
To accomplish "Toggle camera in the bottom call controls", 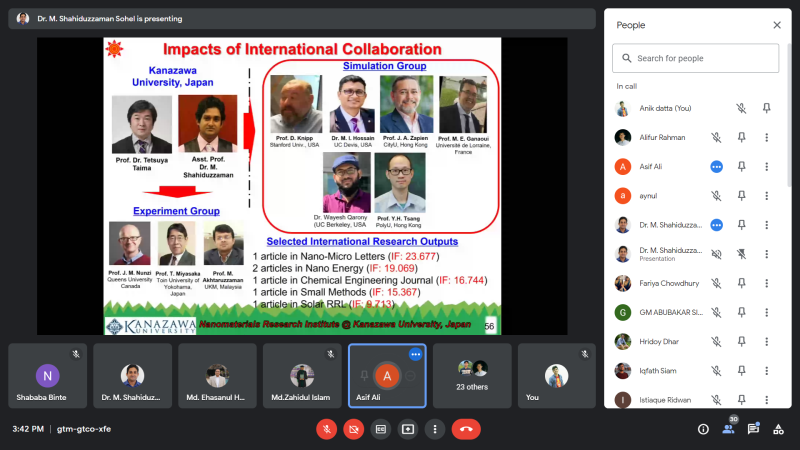I will coord(354,429).
